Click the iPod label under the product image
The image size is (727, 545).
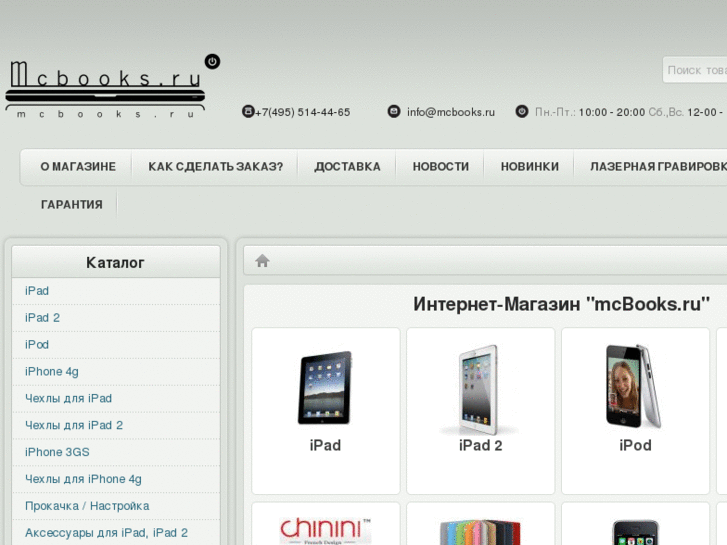point(635,445)
